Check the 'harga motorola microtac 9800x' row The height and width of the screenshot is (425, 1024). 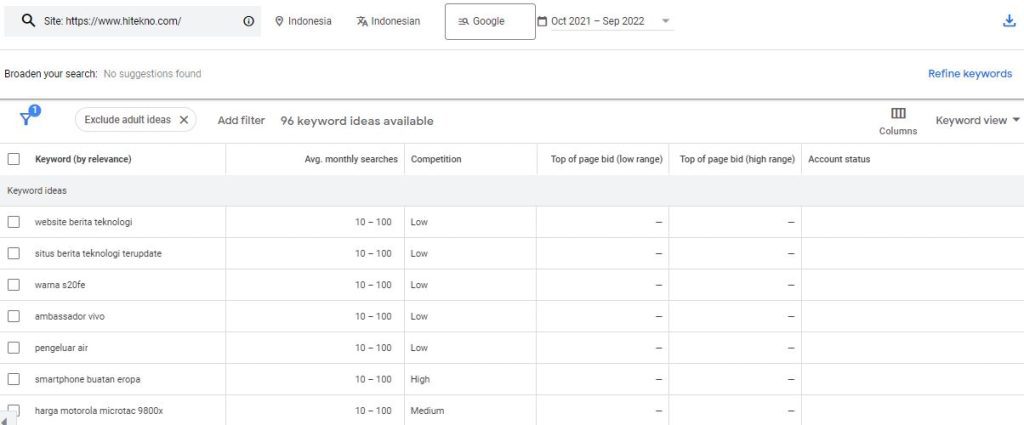point(14,411)
